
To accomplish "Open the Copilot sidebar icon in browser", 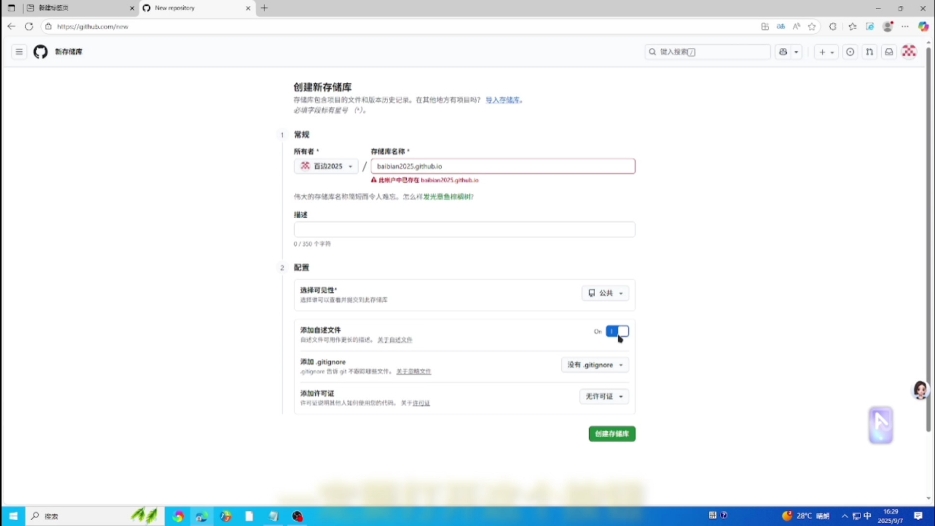I will (923, 26).
